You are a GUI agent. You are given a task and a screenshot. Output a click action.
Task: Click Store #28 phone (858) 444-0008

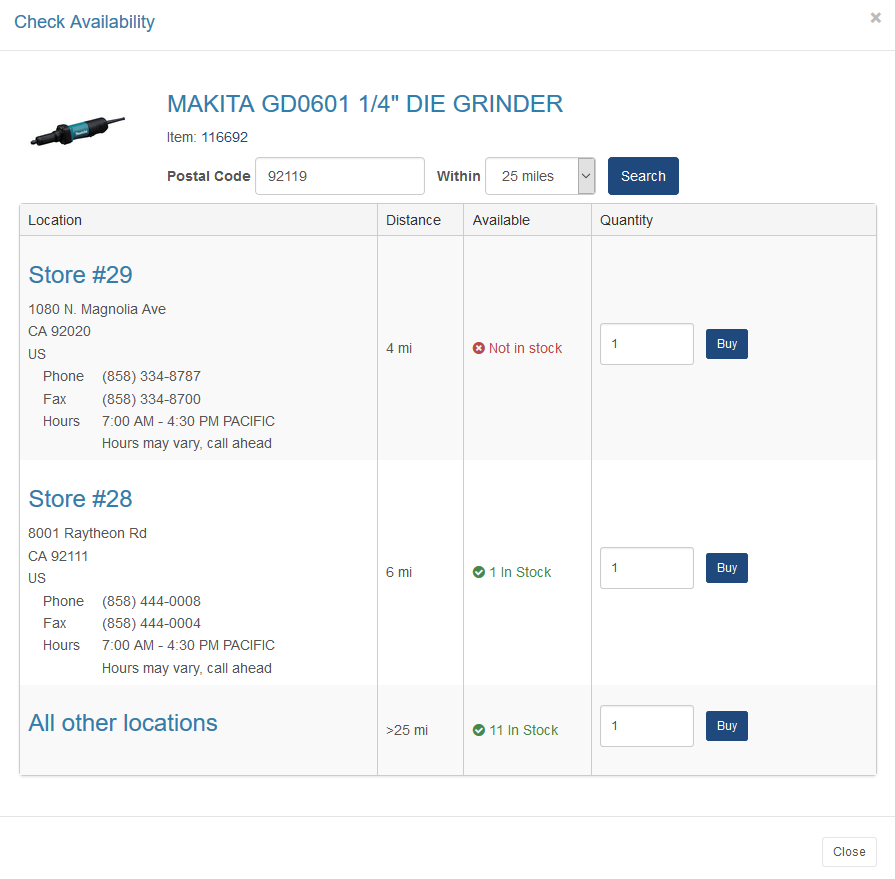point(151,601)
